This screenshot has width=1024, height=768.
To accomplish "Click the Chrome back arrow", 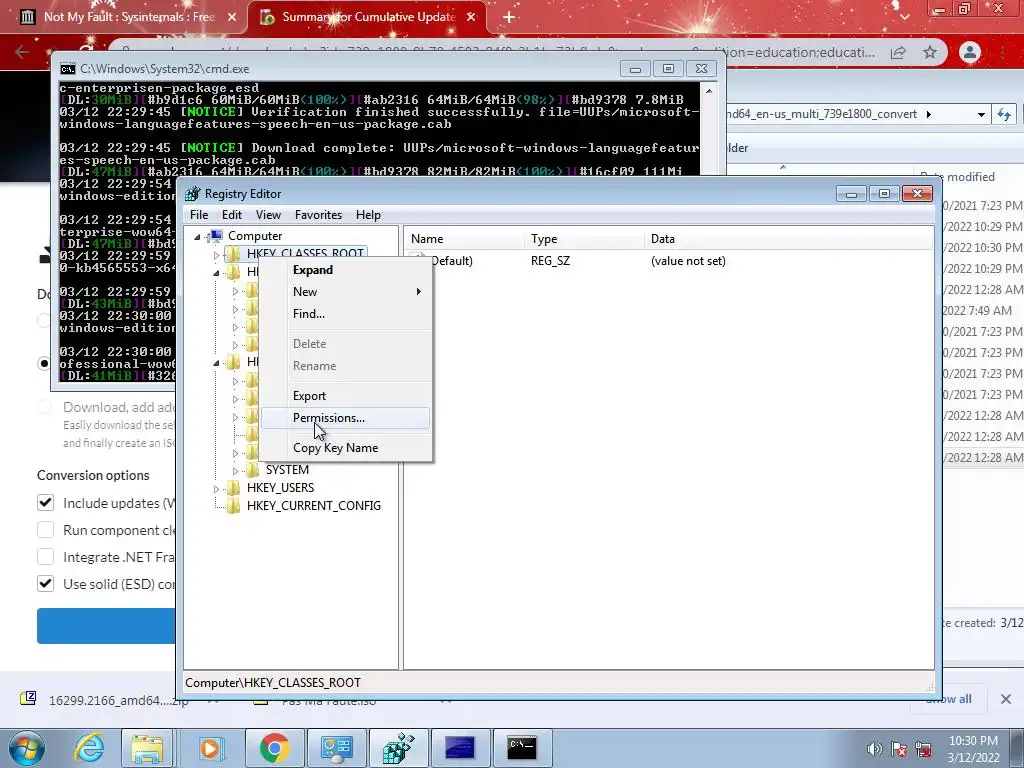I will [22, 52].
